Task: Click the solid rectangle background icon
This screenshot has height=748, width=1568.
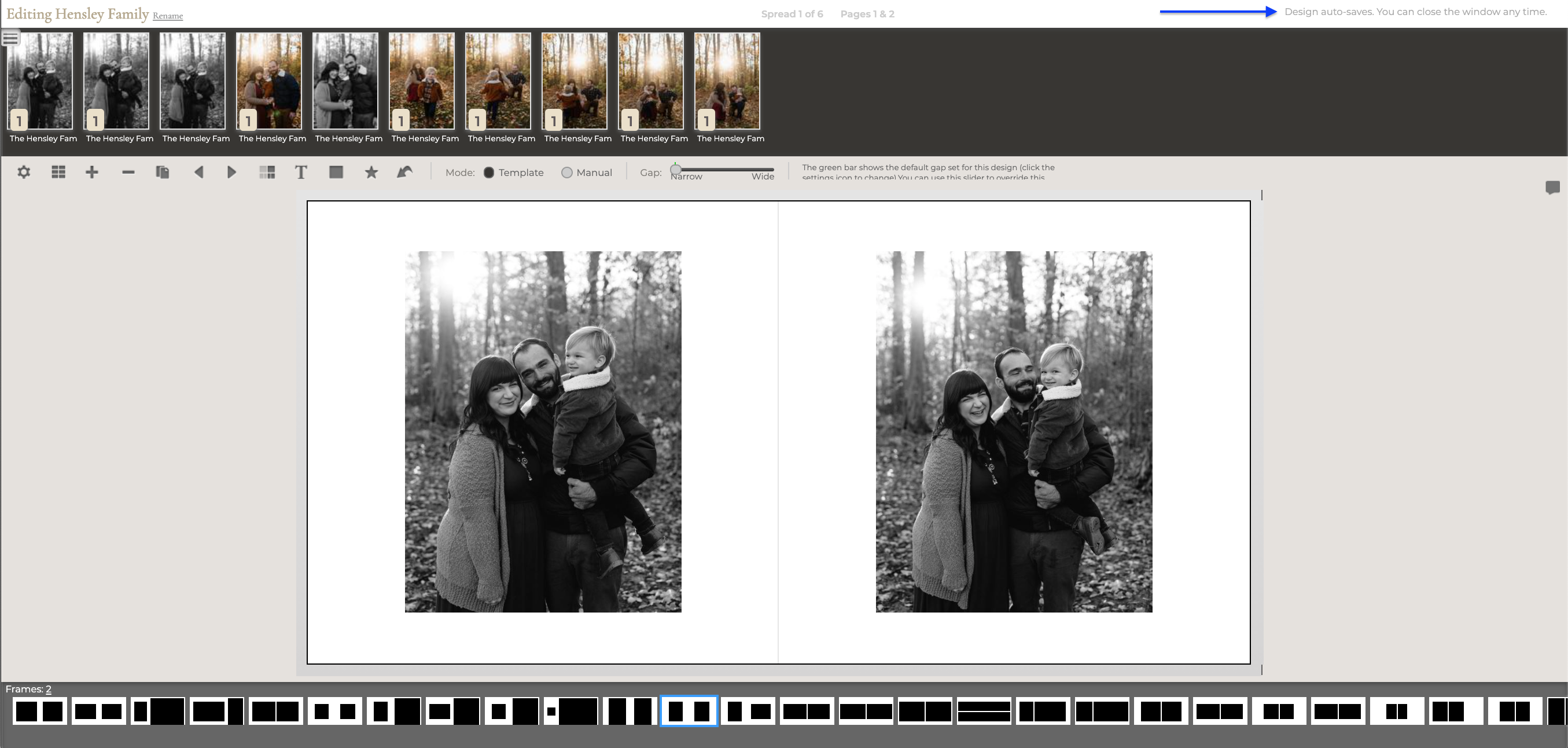Action: point(336,173)
